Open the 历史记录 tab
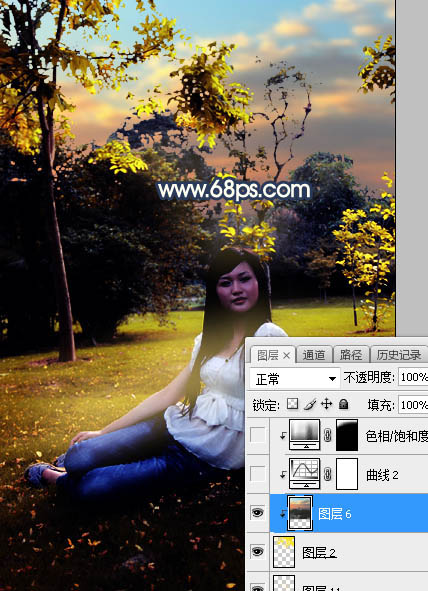Image resolution: width=428 pixels, height=591 pixels. (399, 355)
